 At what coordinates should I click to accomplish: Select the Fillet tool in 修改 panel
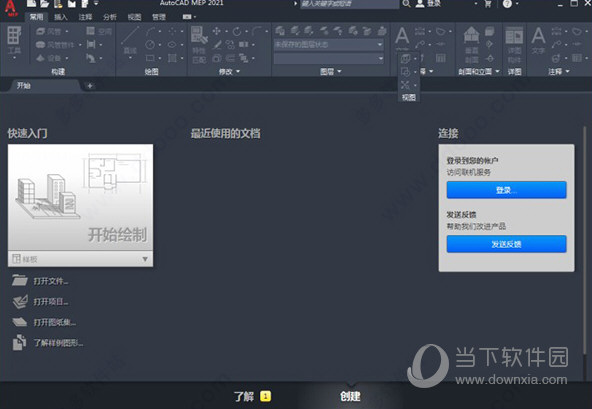pos(257,31)
